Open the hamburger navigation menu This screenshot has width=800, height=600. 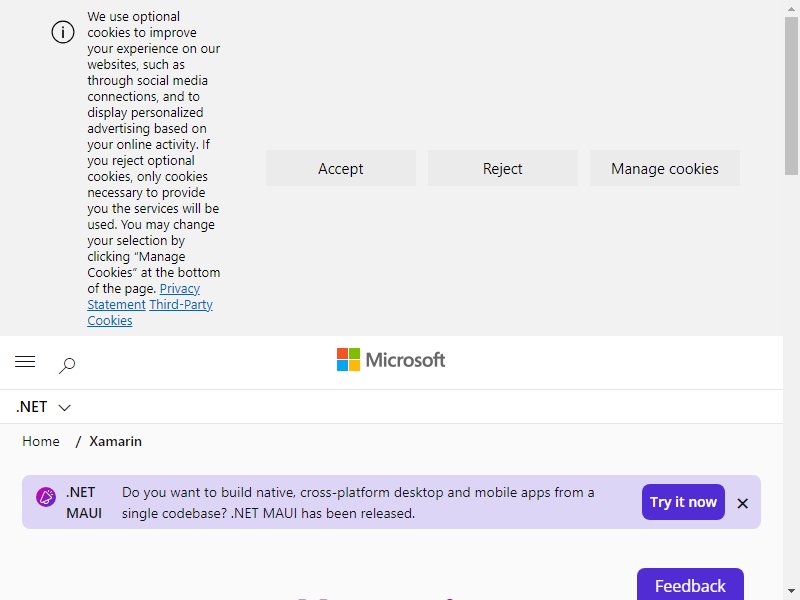(25, 362)
